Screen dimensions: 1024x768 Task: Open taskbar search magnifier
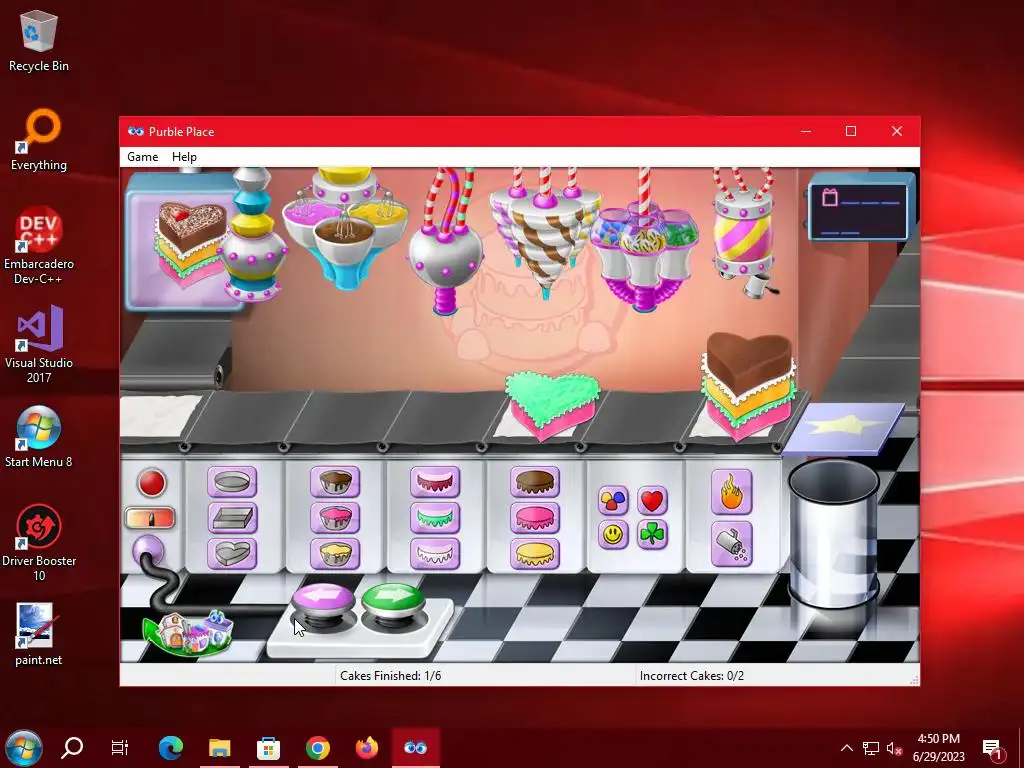pos(72,748)
